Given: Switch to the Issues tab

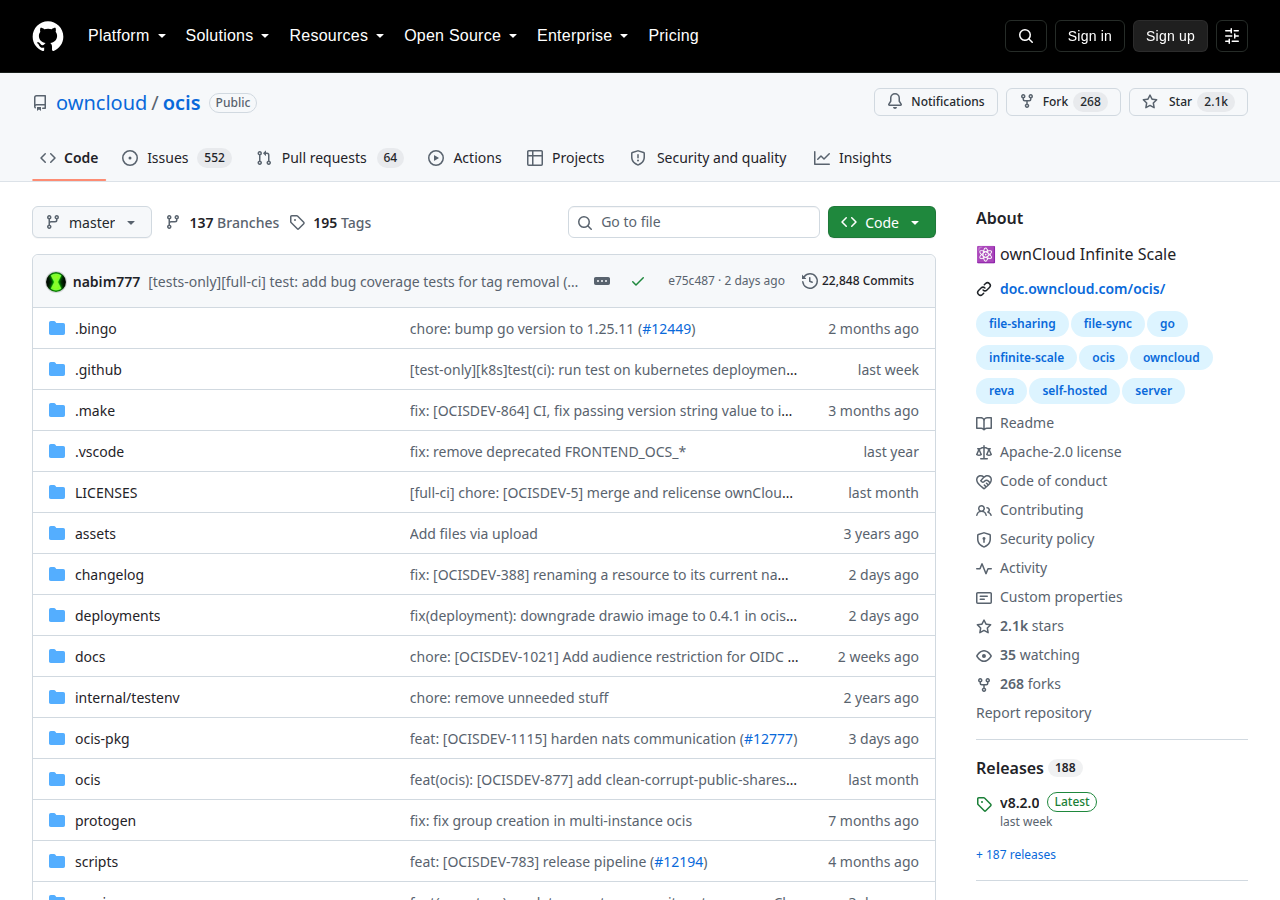Looking at the screenshot, I should click(177, 158).
